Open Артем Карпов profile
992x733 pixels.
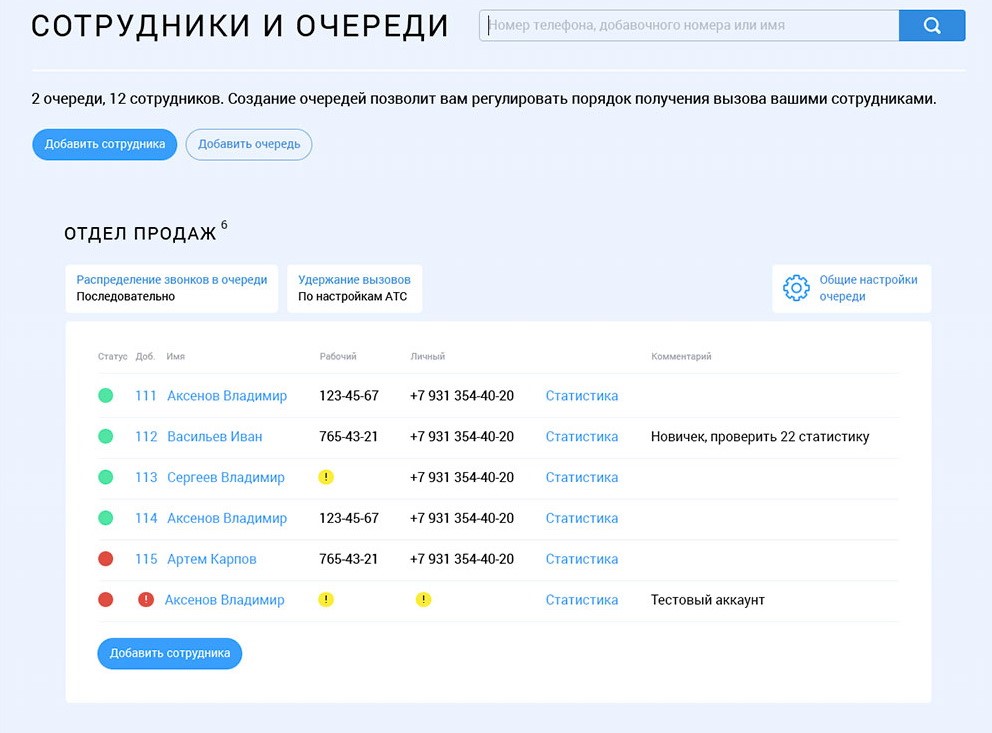(x=211, y=559)
